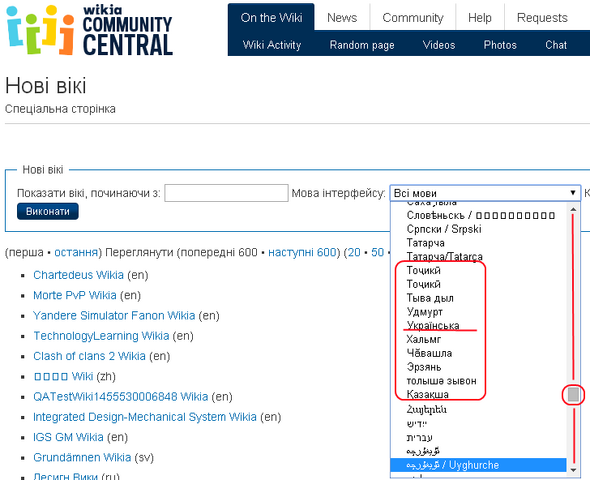590x480 pixels.
Task: Open Yandere Simulator Fanon Wikia link
Action: point(114,315)
